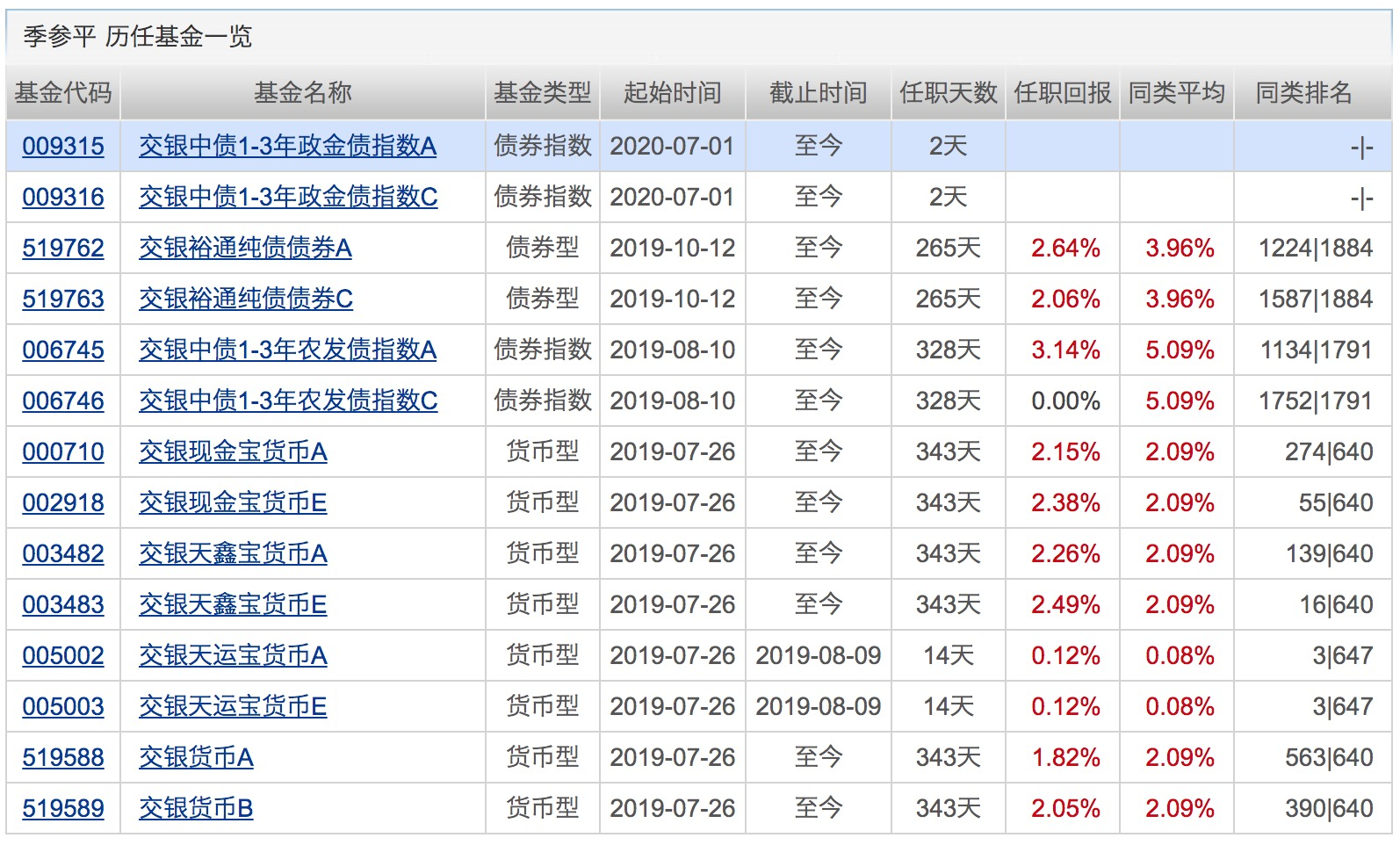
Task: Select the 2.06% return value
Action: (x=1065, y=299)
